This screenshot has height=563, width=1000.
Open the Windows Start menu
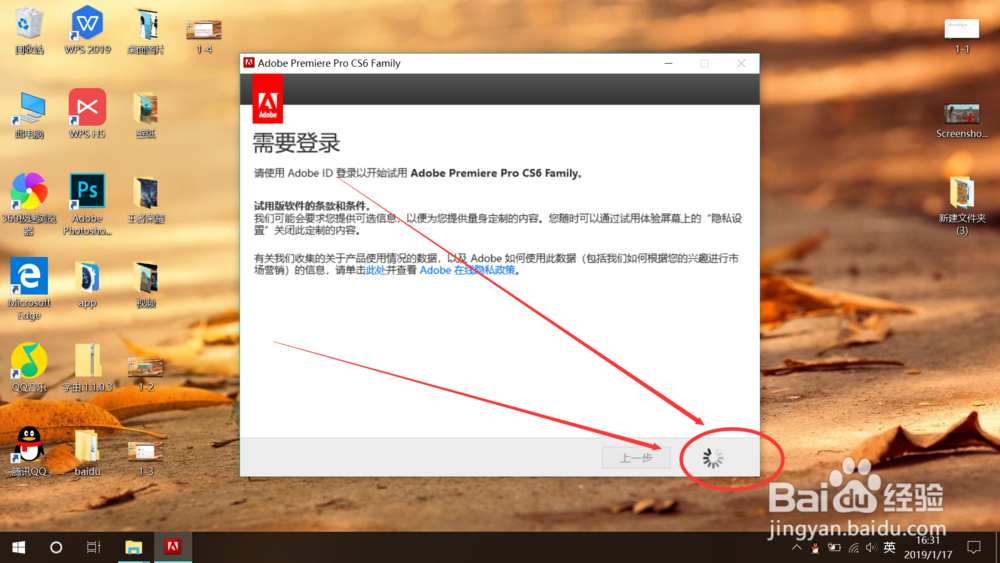tap(18, 547)
